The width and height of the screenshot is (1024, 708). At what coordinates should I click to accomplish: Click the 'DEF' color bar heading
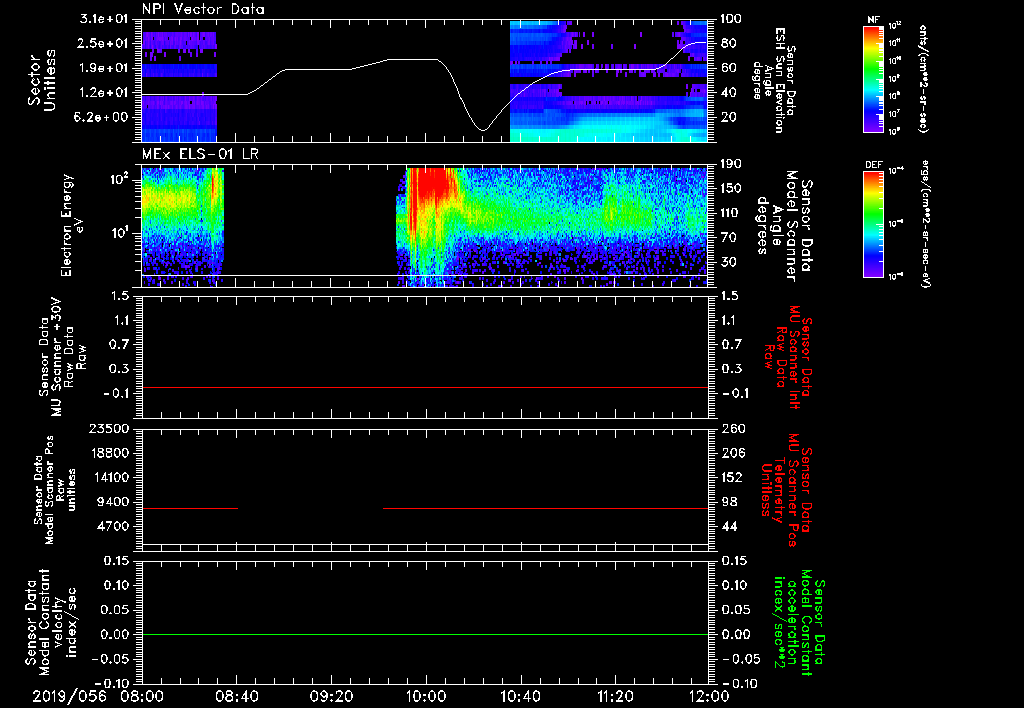[874, 165]
